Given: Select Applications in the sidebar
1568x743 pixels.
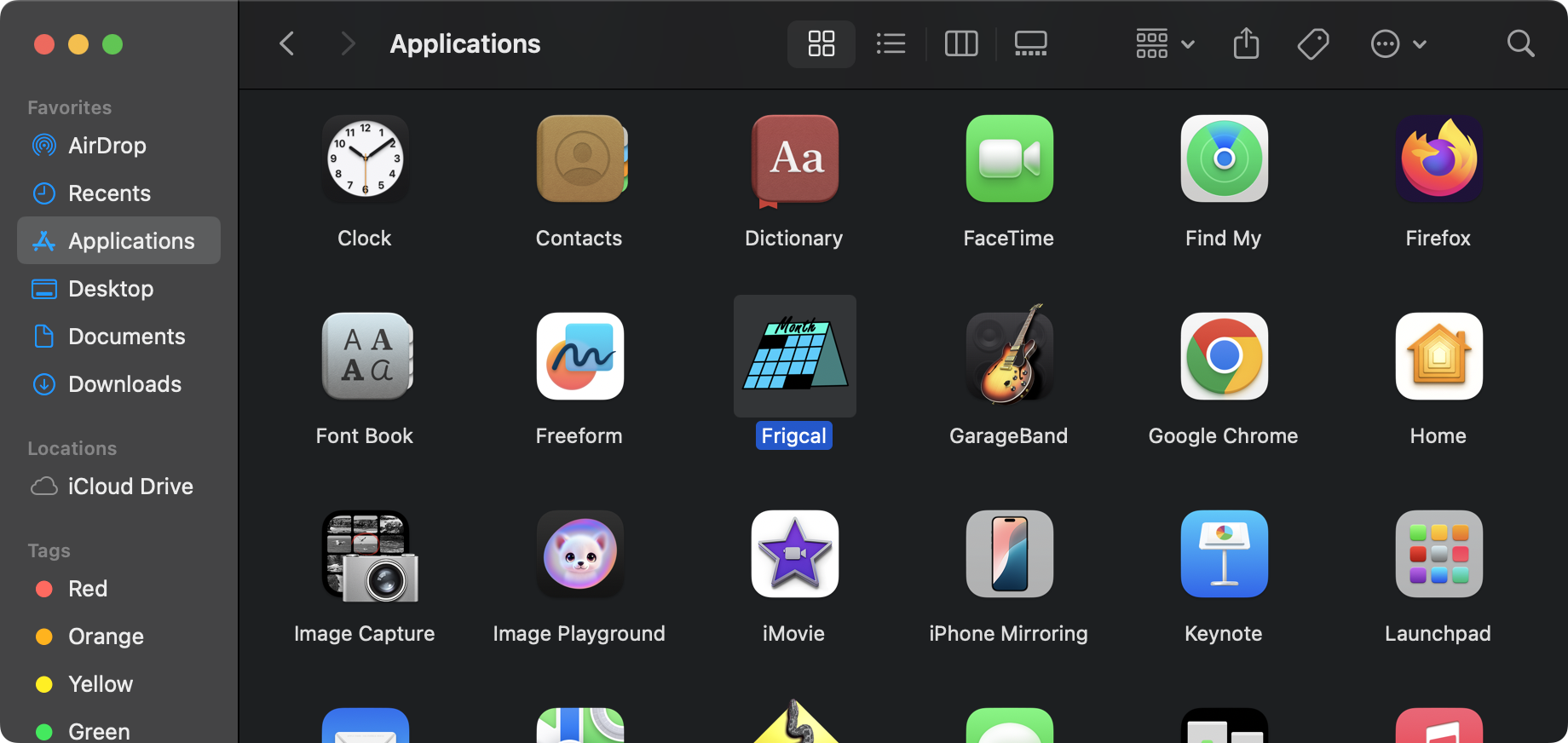Looking at the screenshot, I should tap(118, 241).
